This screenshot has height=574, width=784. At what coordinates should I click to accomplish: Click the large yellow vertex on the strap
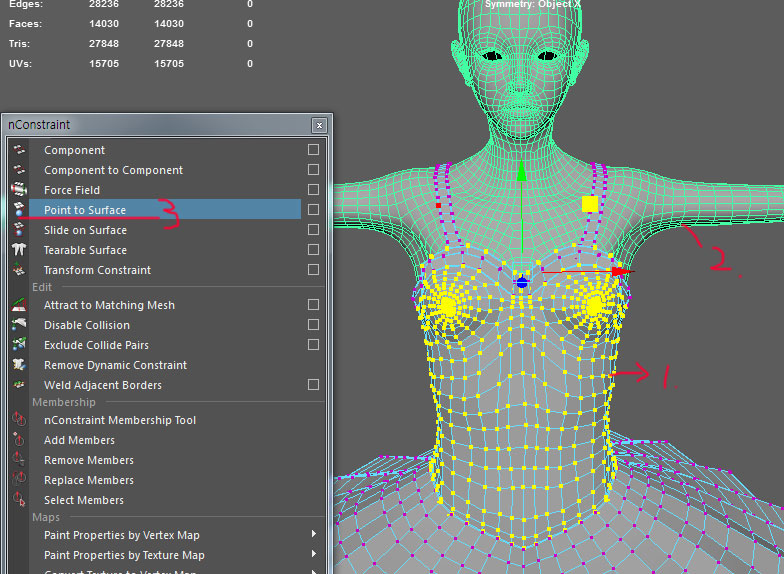590,204
